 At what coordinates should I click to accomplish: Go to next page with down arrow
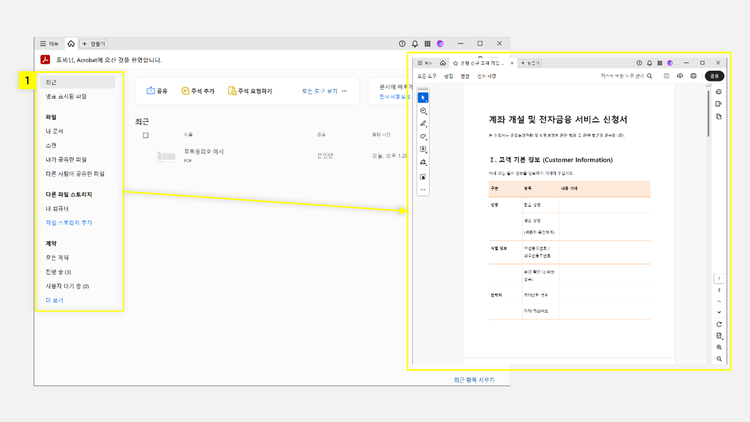[719, 312]
